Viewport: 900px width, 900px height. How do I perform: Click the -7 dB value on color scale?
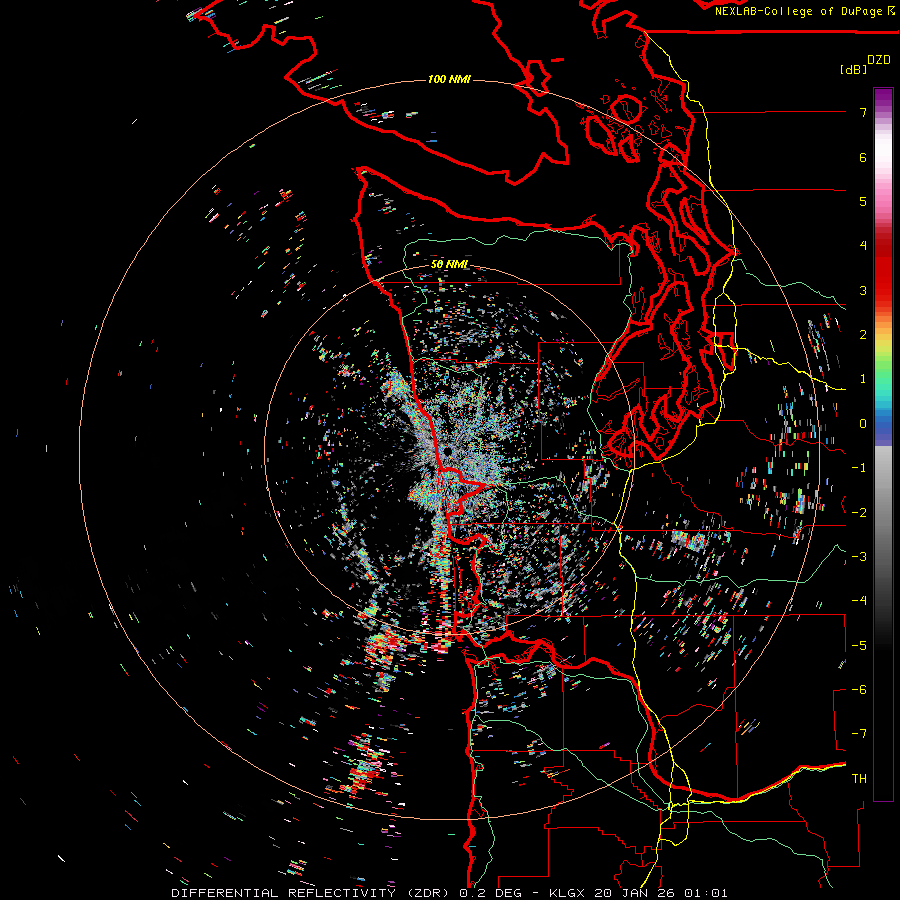tap(859, 734)
